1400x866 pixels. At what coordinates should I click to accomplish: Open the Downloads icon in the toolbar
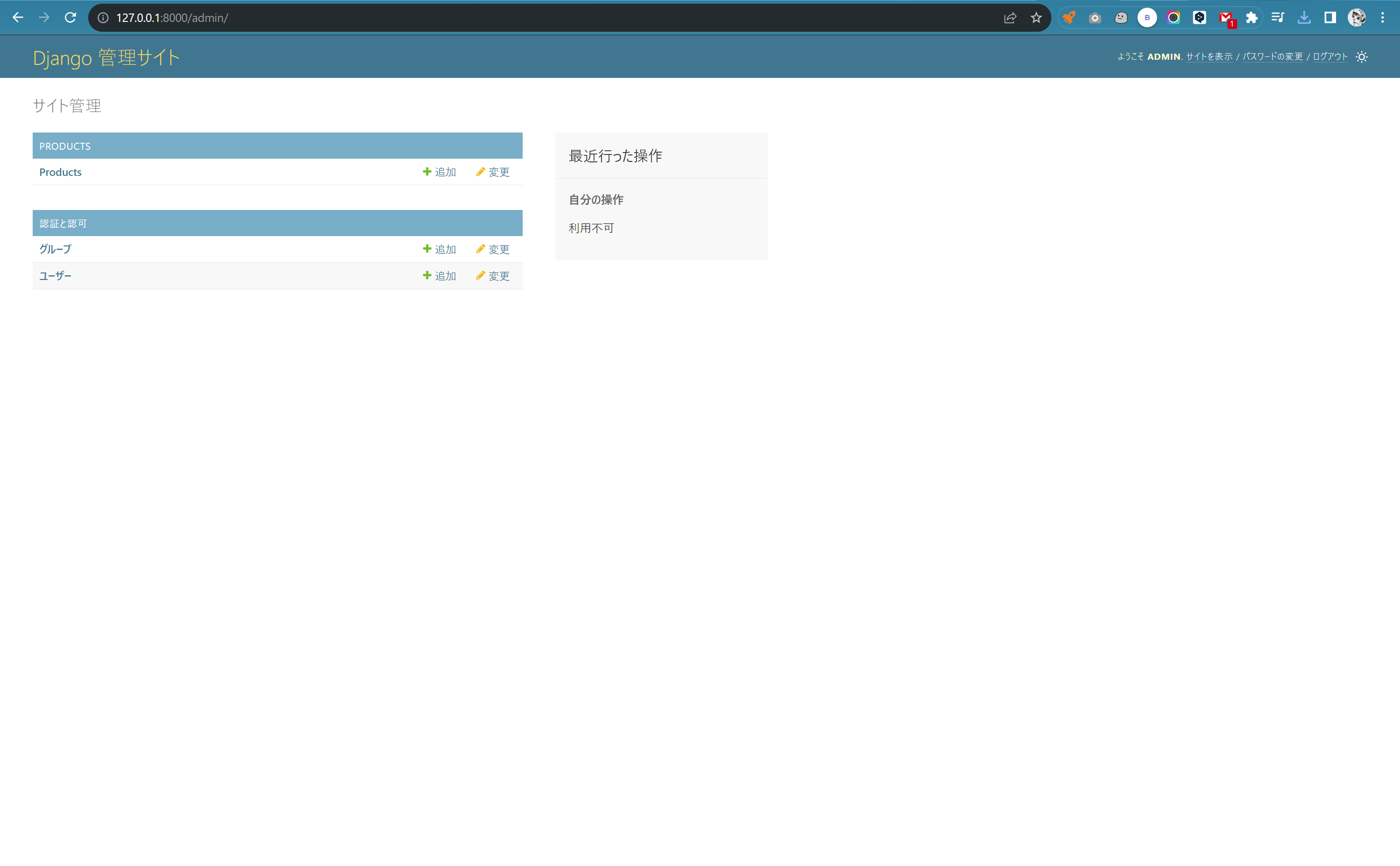(1304, 17)
